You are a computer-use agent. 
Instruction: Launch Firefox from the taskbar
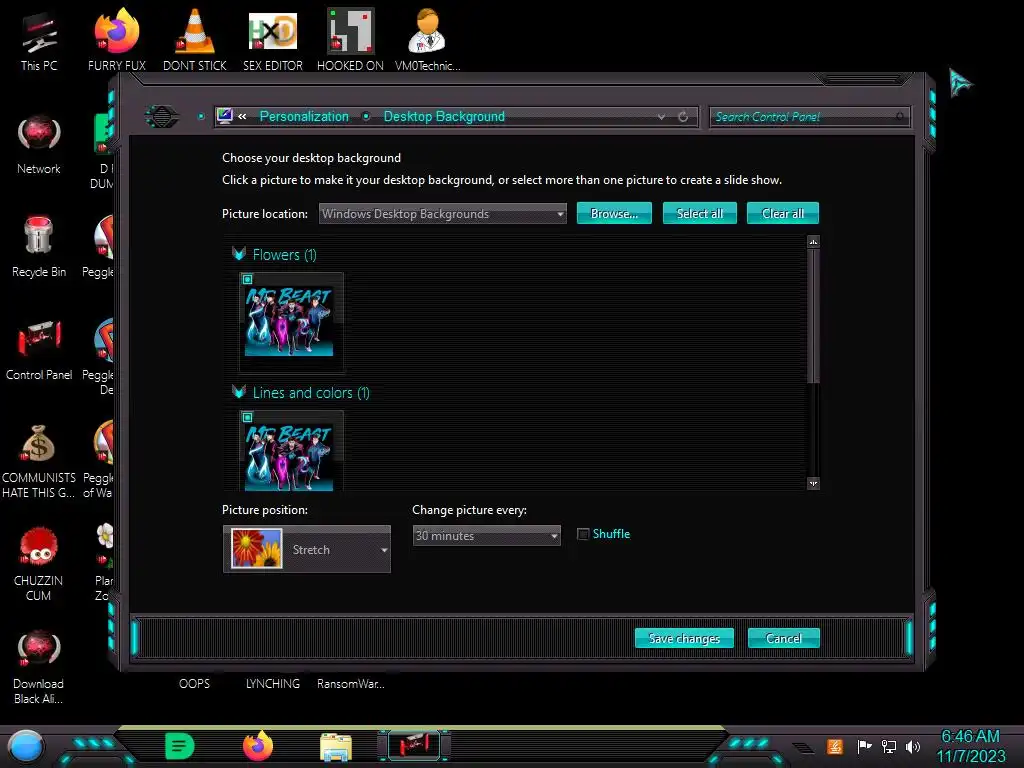[258, 746]
